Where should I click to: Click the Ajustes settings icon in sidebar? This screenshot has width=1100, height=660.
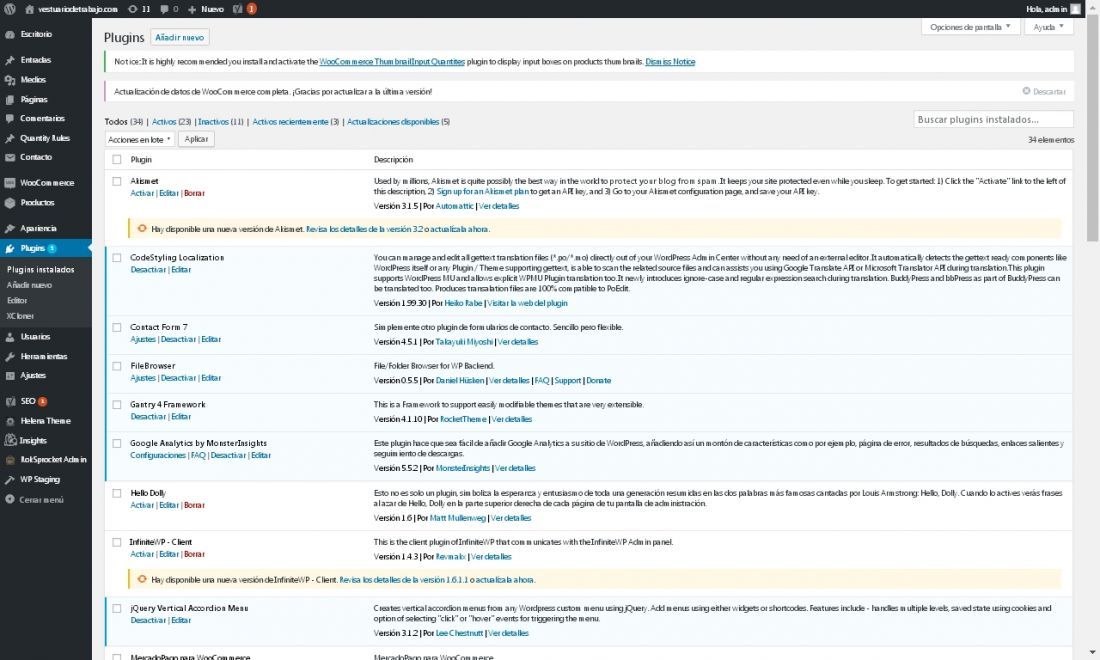pyautogui.click(x=10, y=376)
